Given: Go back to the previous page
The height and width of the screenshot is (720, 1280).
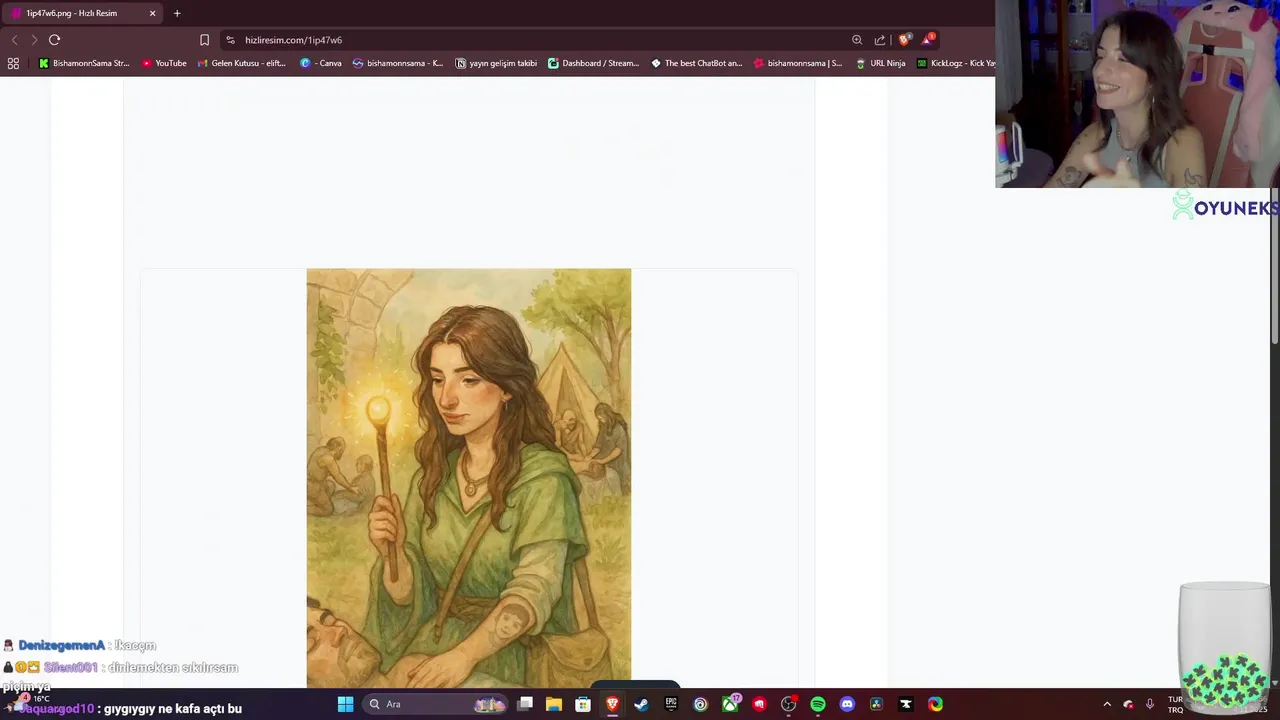Looking at the screenshot, I should (x=14, y=40).
